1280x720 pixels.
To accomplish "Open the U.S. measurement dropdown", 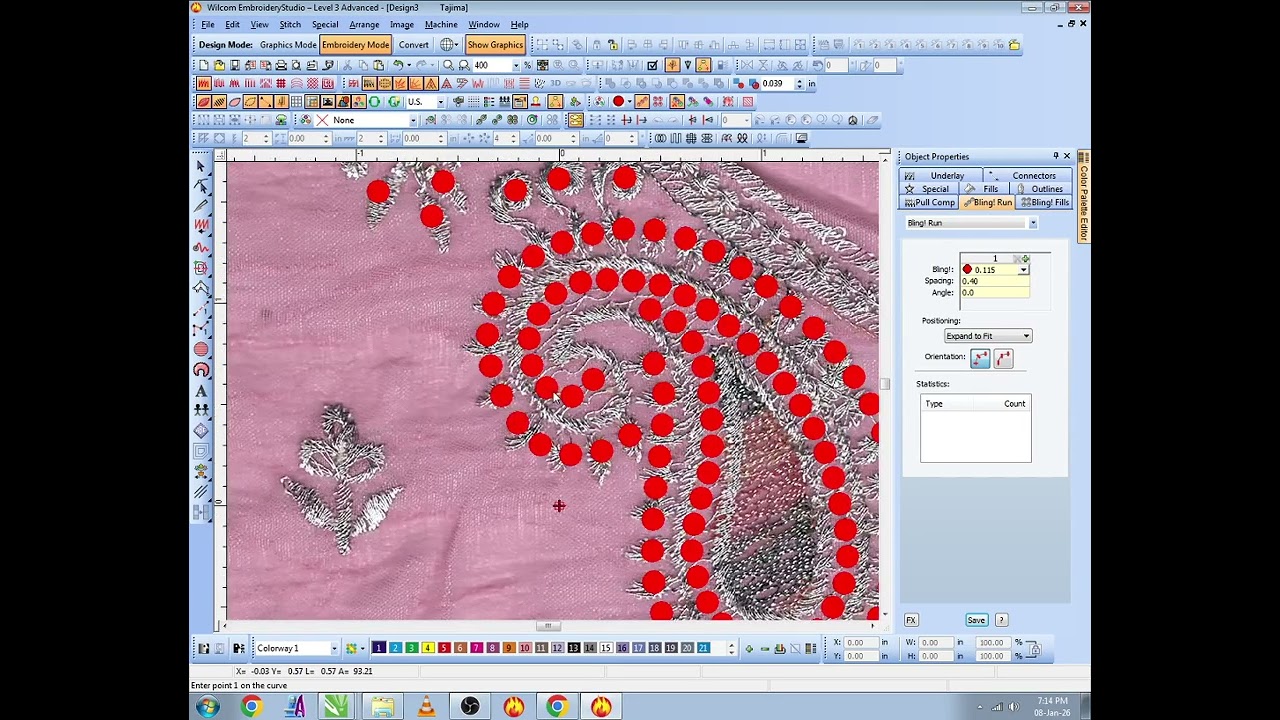I will tap(440, 102).
